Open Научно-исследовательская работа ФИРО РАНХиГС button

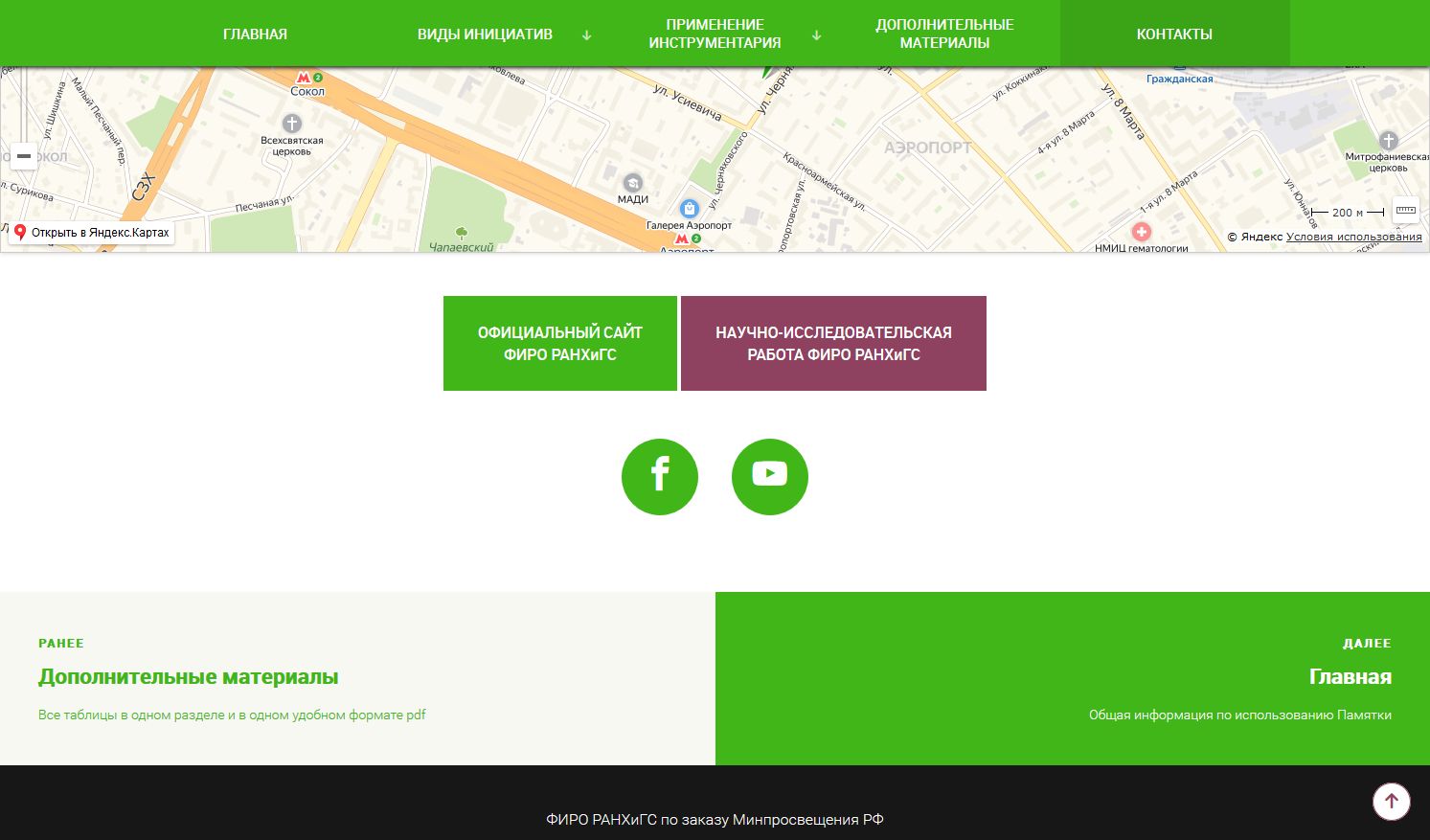[833, 343]
